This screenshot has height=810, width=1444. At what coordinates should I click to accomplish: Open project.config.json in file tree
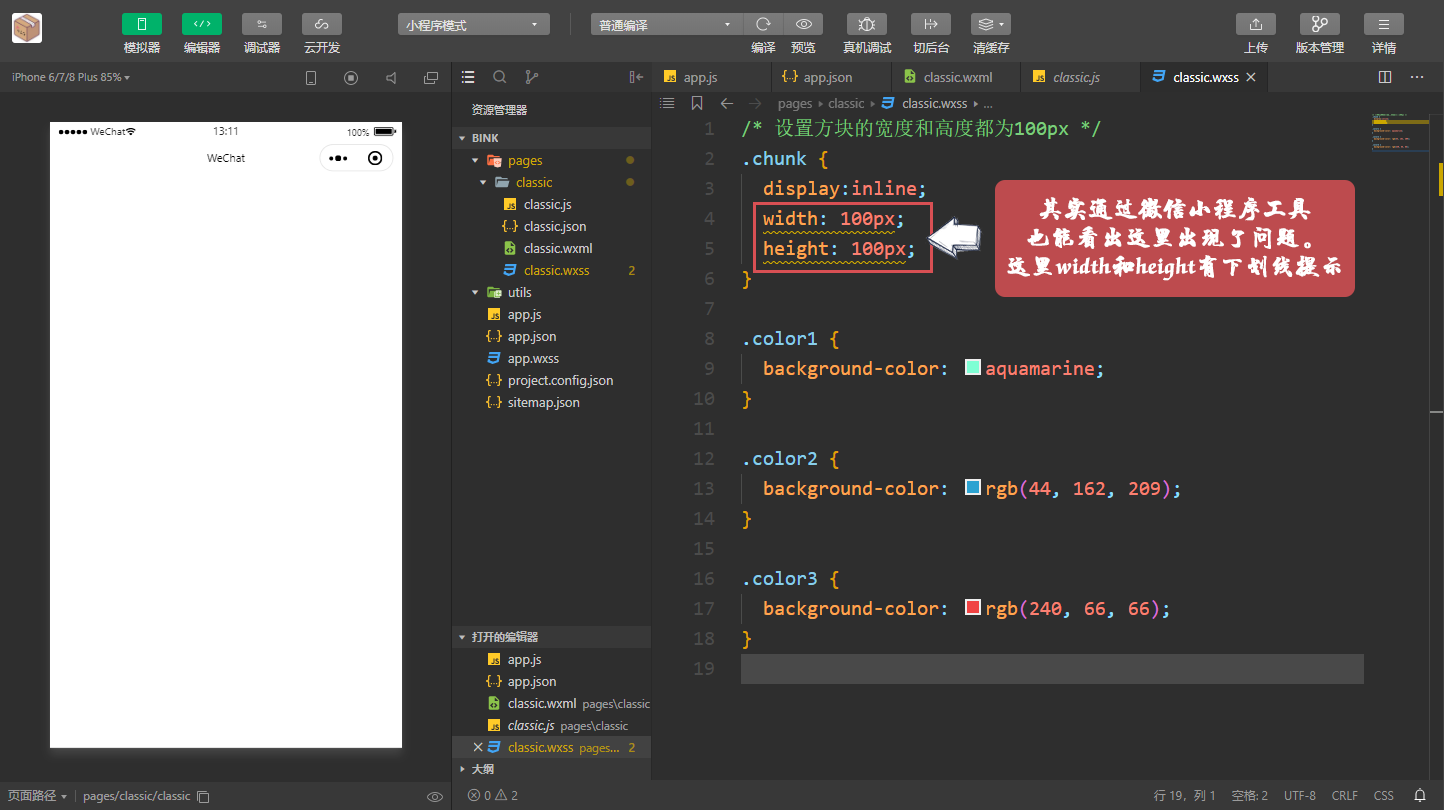click(x=560, y=380)
